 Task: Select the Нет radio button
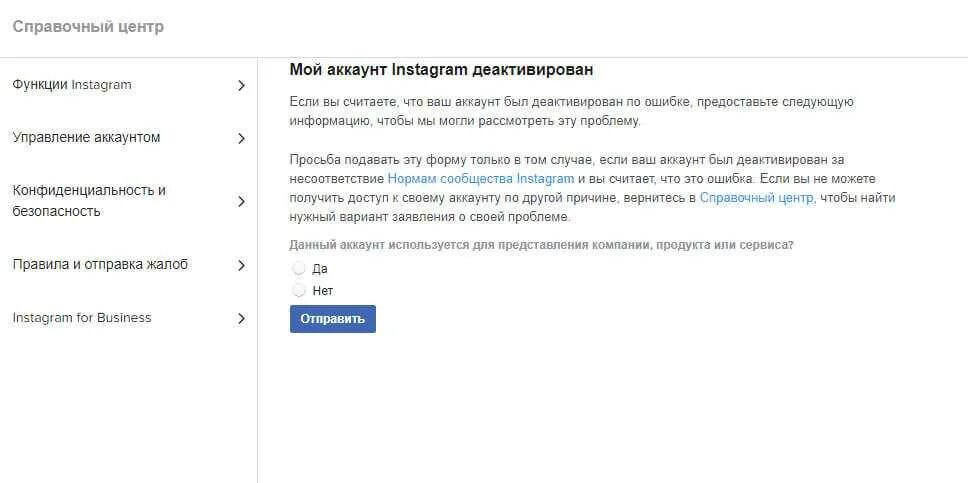[x=299, y=290]
